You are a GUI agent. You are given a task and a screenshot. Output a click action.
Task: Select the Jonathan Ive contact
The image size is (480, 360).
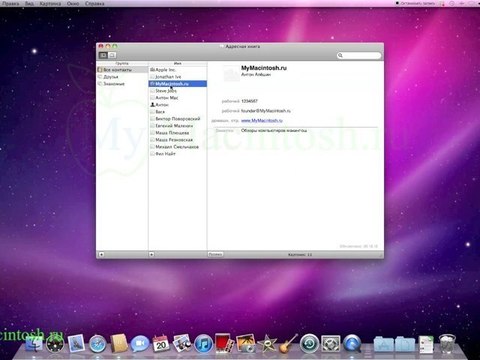[178, 77]
